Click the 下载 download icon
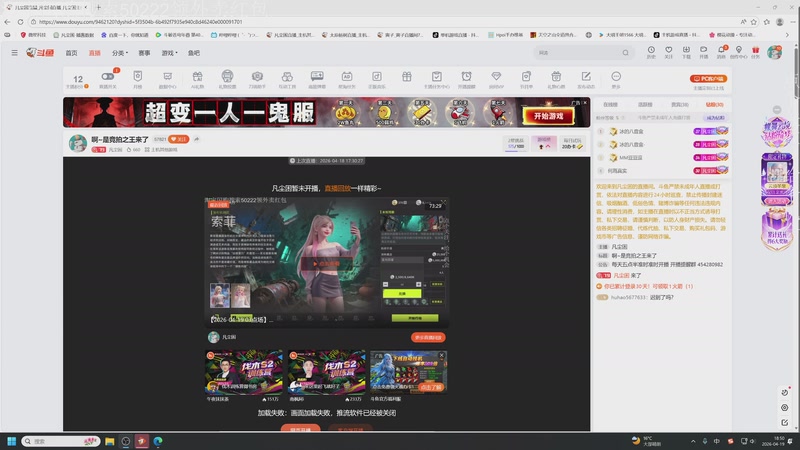 click(686, 50)
